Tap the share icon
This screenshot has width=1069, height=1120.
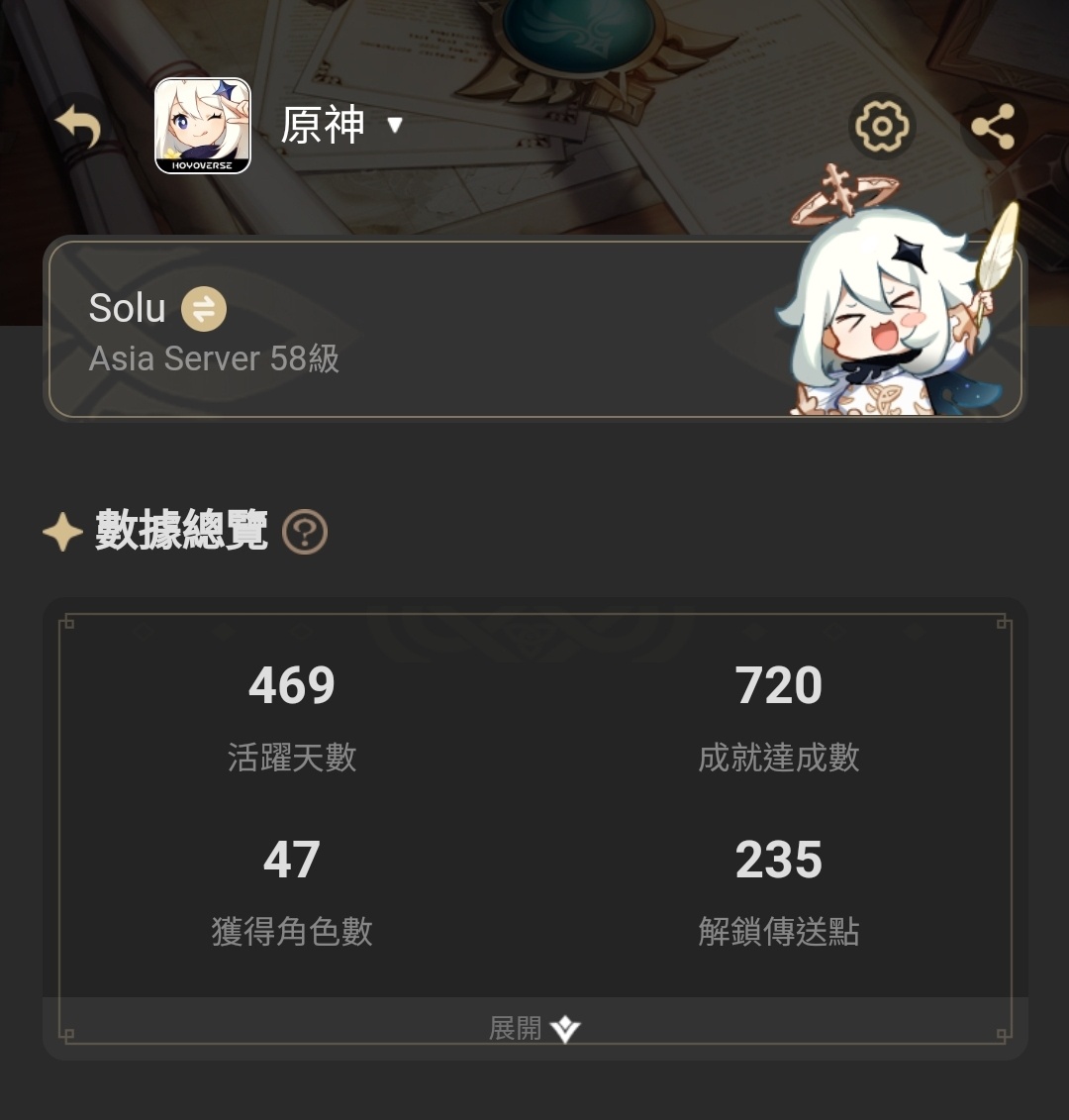tap(994, 127)
